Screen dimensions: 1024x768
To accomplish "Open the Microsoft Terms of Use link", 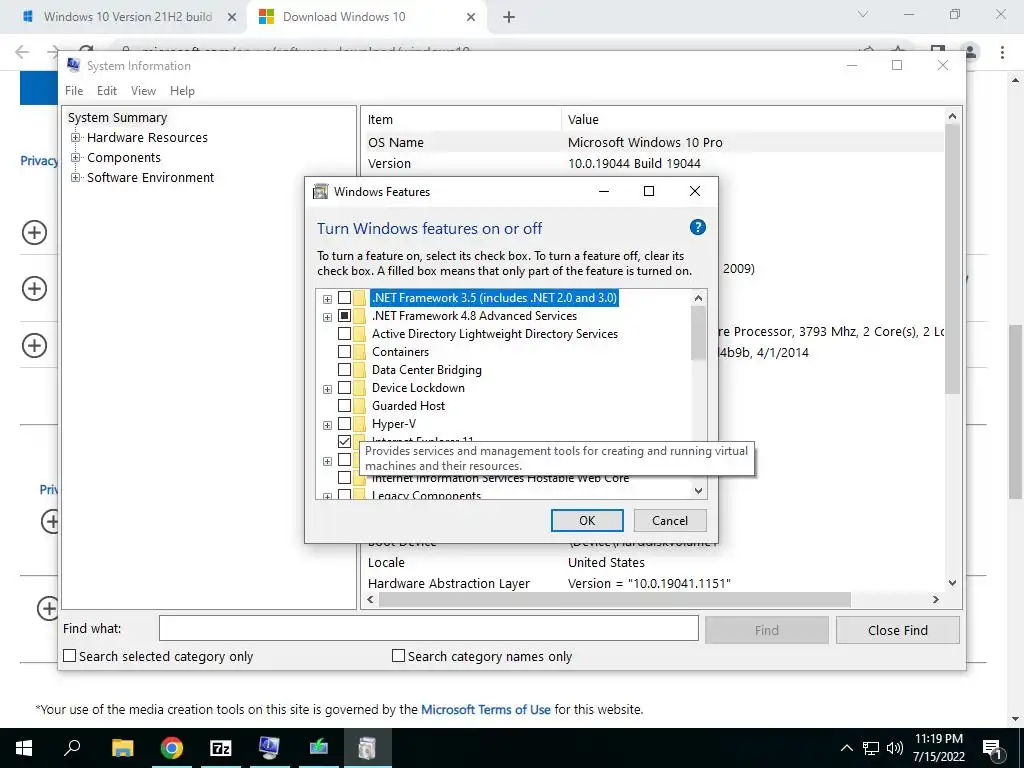I will pos(485,709).
